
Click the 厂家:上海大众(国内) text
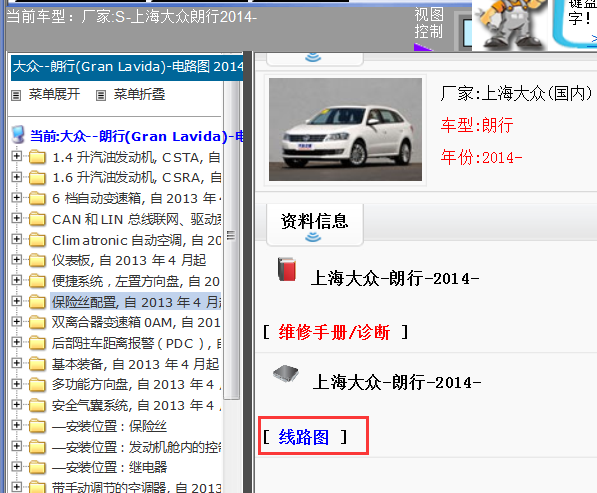[516, 93]
